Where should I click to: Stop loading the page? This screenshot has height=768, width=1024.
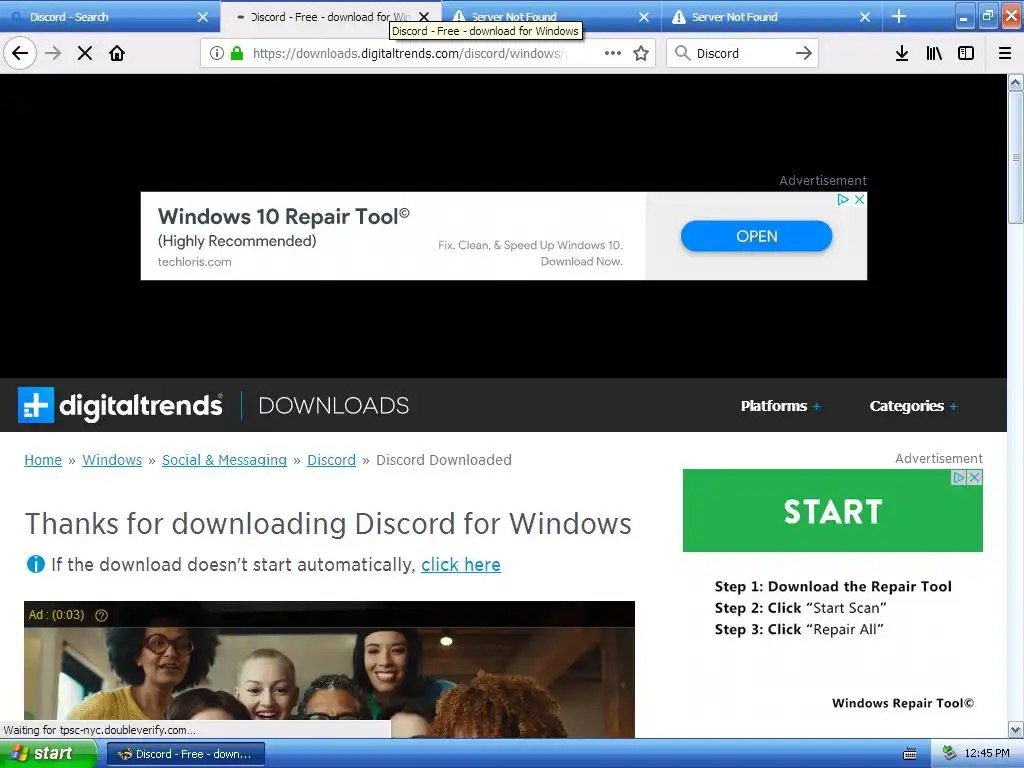pos(85,53)
